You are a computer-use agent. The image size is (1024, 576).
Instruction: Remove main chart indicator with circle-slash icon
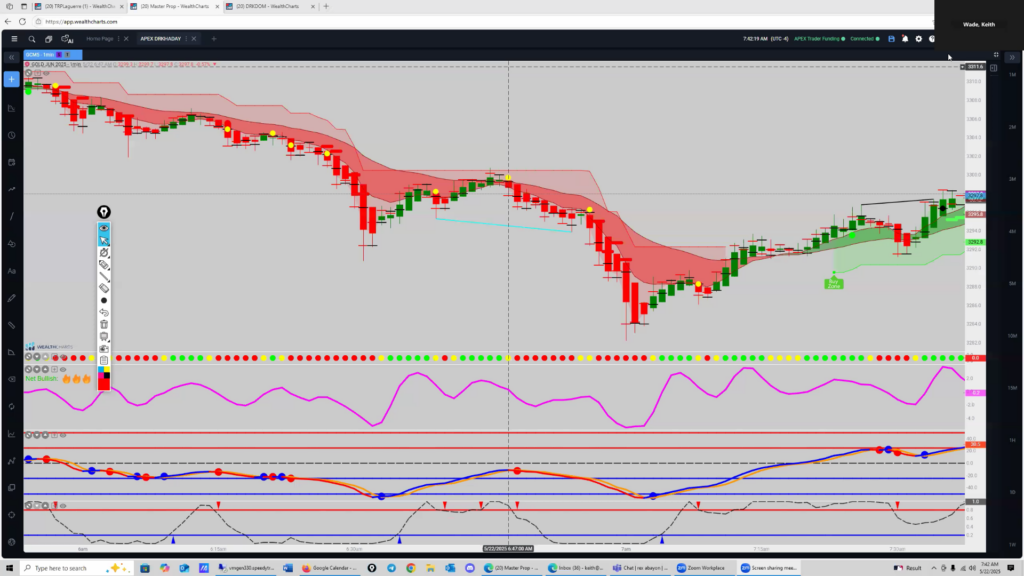point(29,73)
